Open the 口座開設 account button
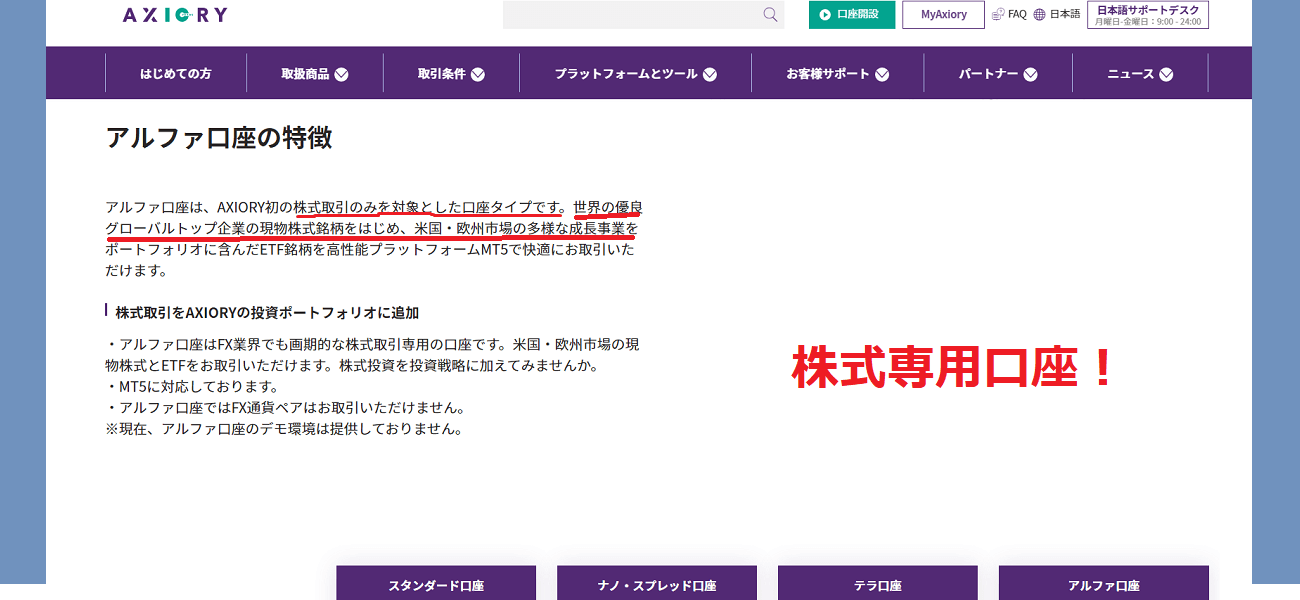The width and height of the screenshot is (1300, 600). (x=852, y=14)
